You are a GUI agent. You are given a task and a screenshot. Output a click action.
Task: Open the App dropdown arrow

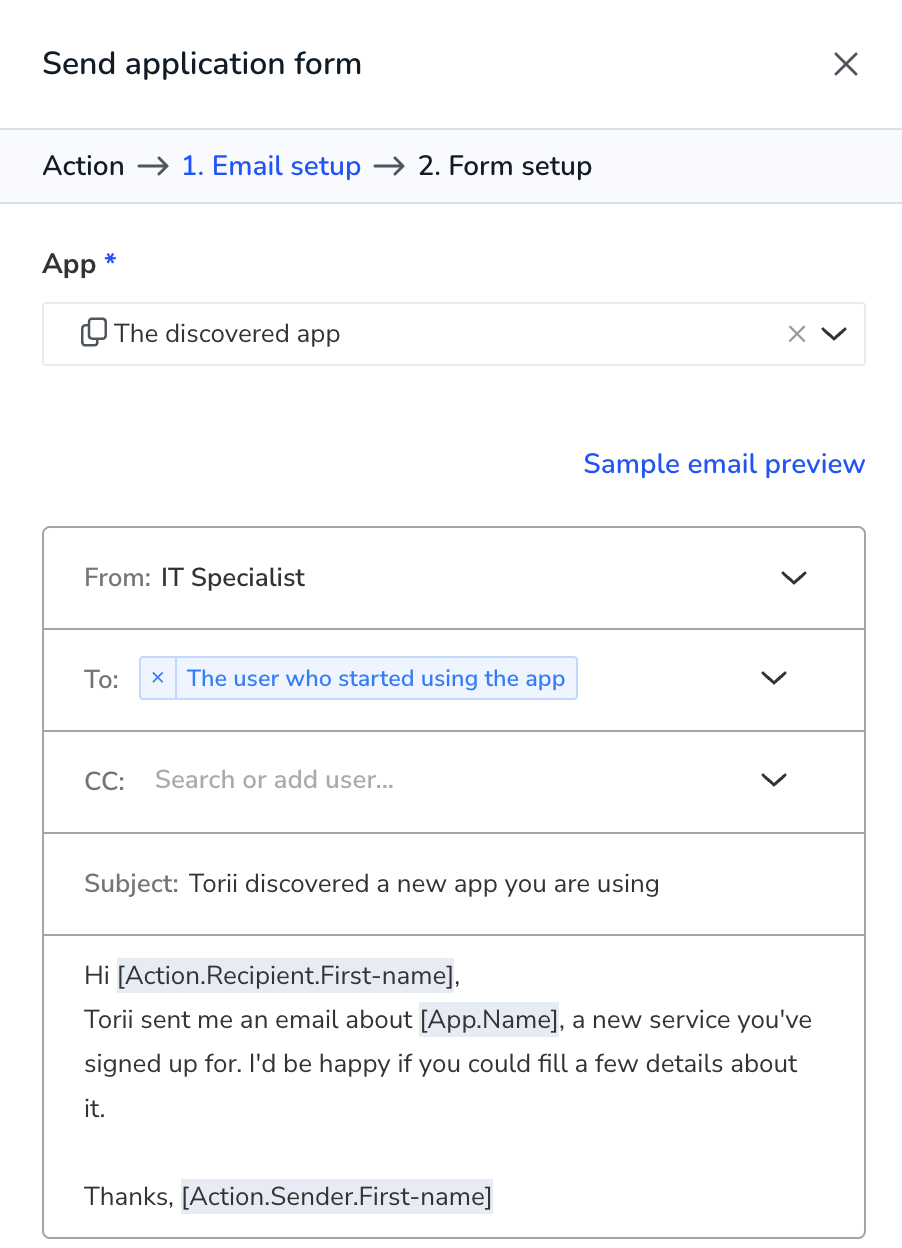click(x=834, y=334)
